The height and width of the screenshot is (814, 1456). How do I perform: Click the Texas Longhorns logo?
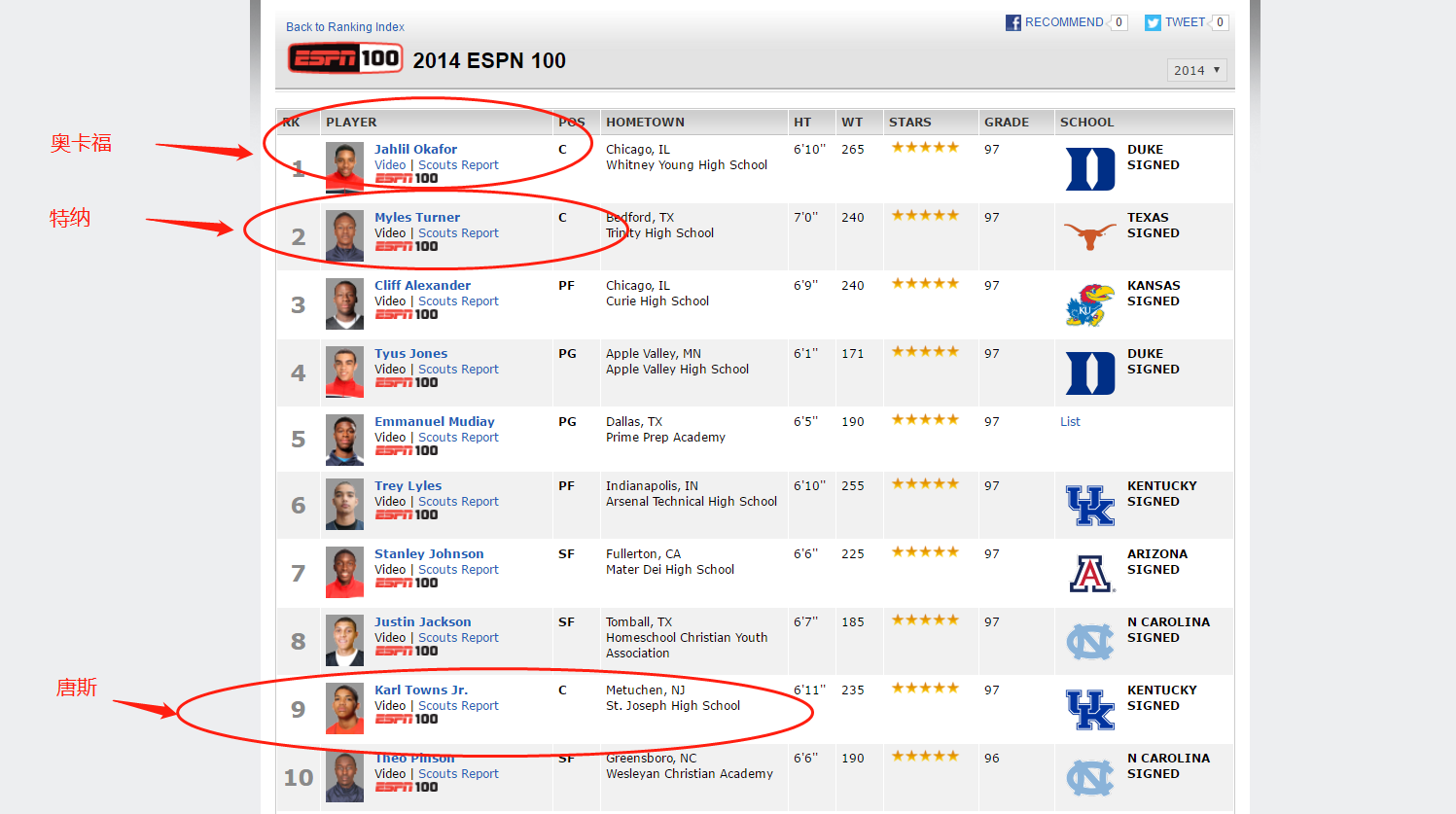pyautogui.click(x=1089, y=235)
